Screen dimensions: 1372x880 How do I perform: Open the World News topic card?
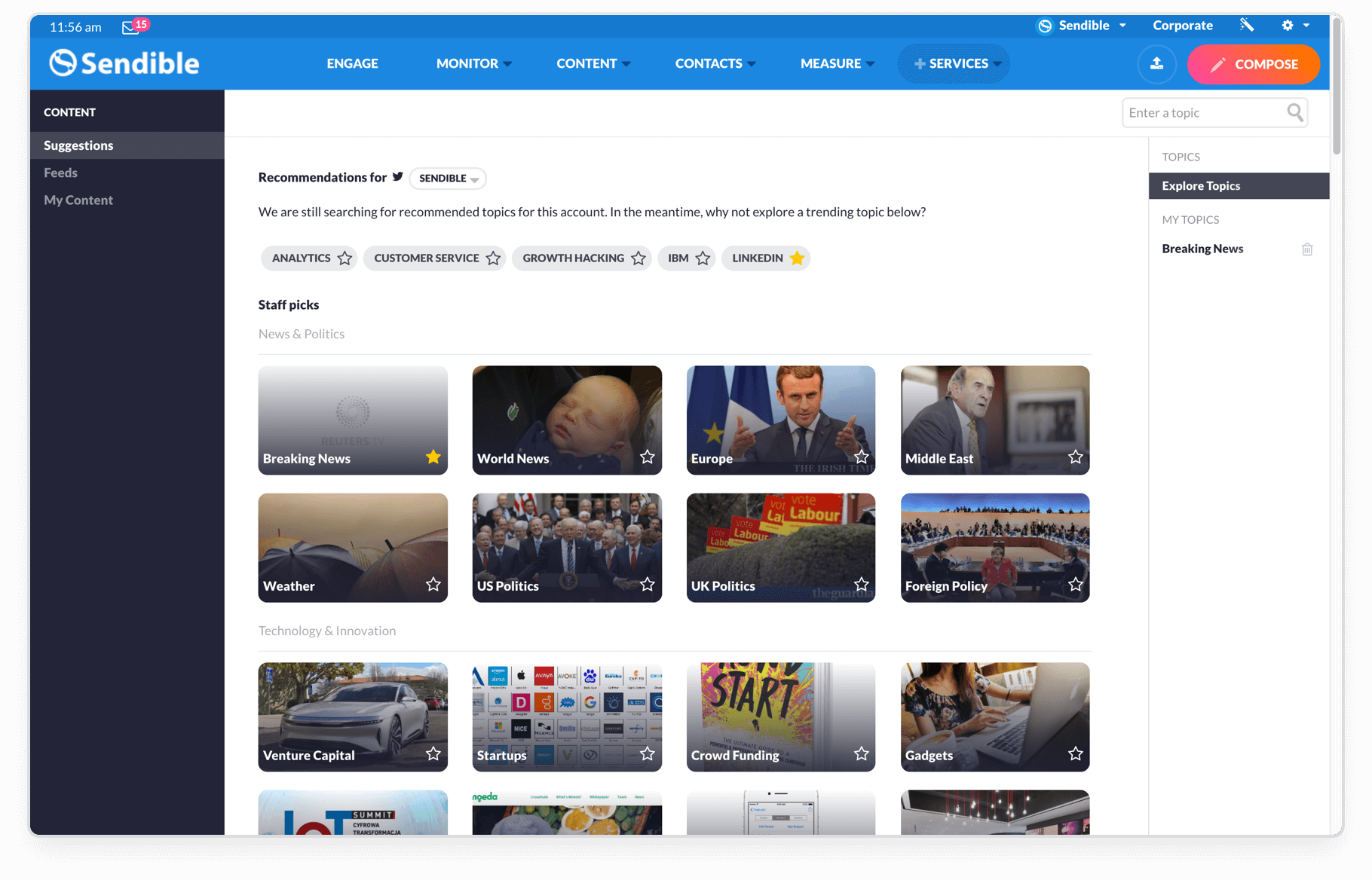[567, 420]
